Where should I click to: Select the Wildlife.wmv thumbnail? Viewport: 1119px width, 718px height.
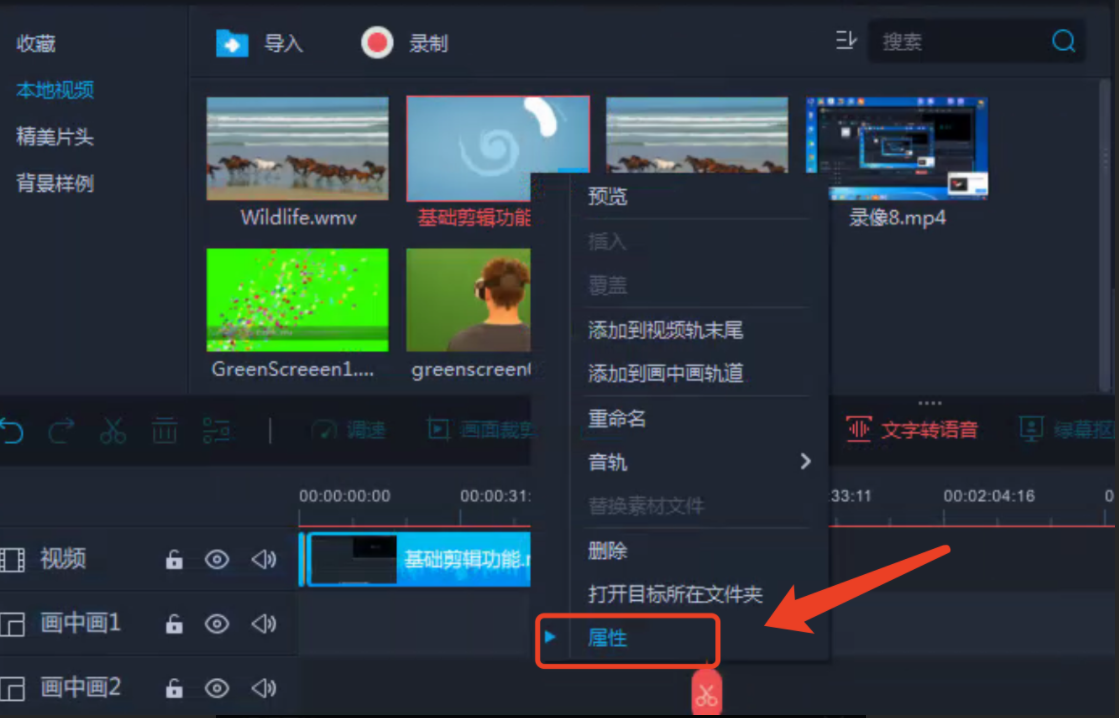[296, 148]
